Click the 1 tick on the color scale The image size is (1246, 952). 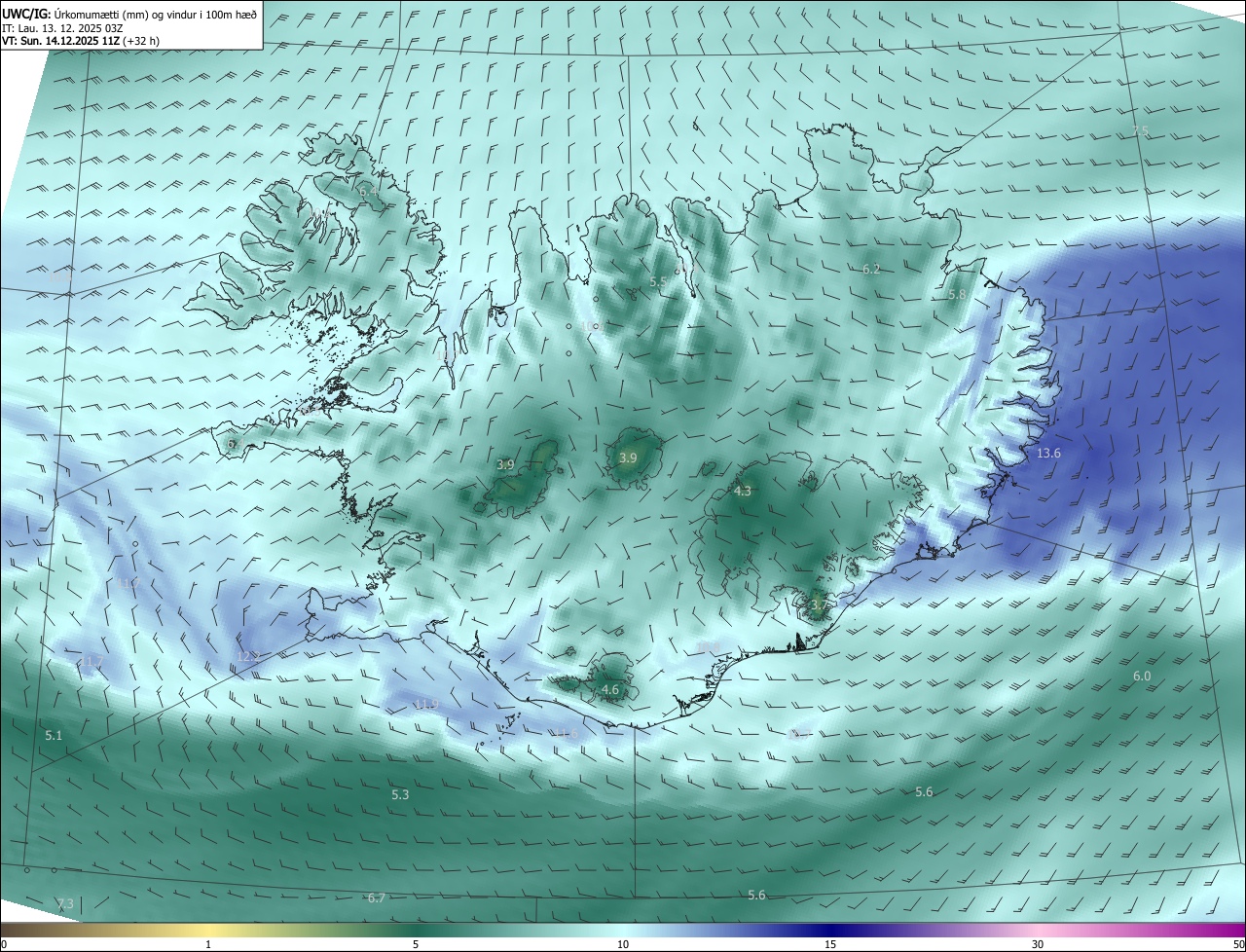tap(208, 945)
